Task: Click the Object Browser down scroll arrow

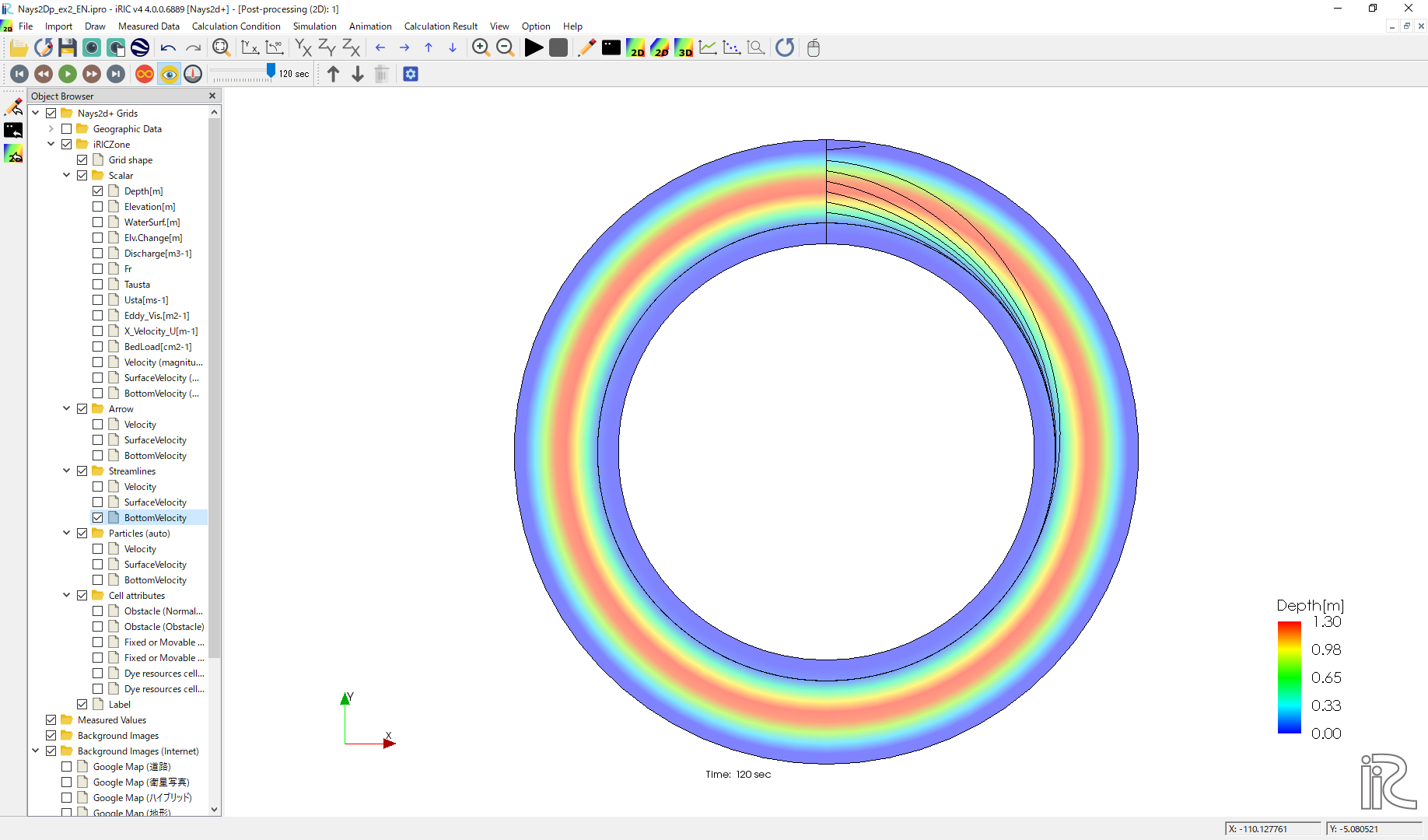Action: 215,810
